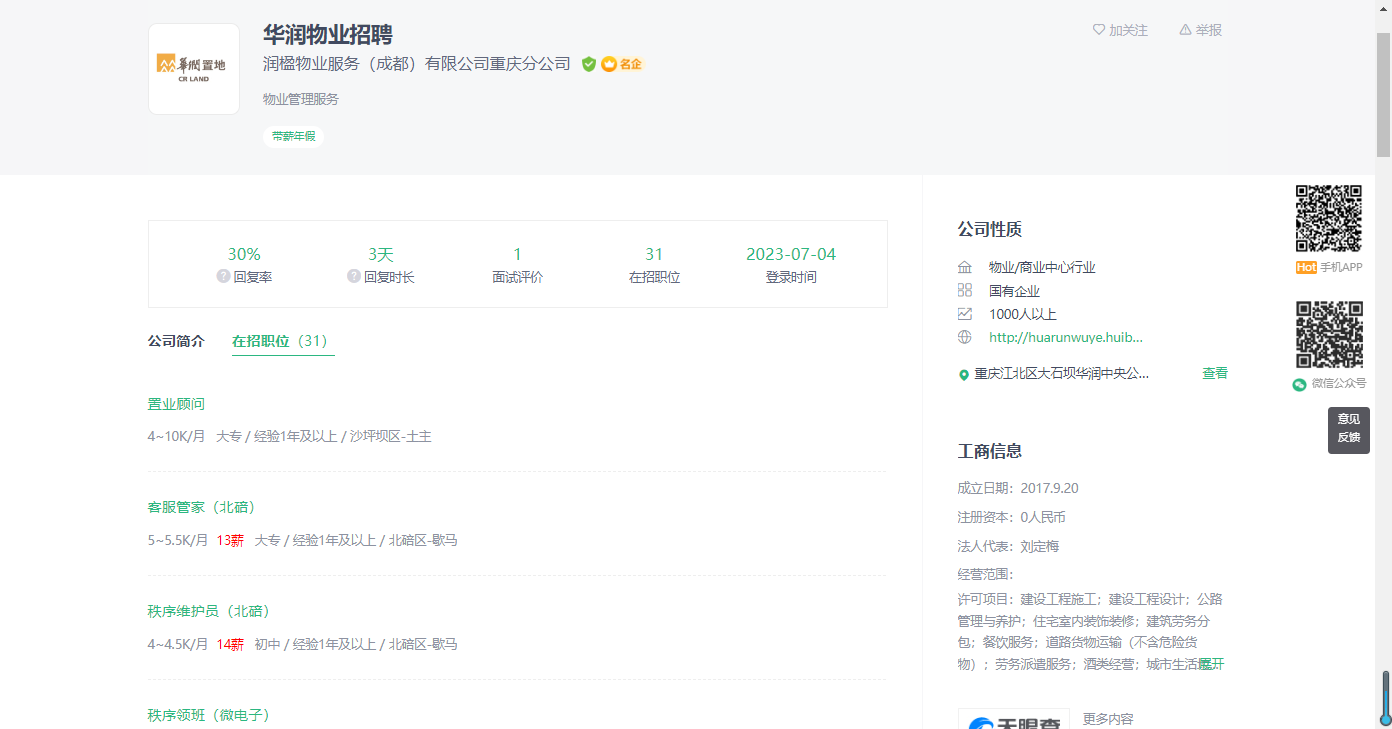Click 4~10K/月 salary of 置业顾问
1392x729 pixels.
click(x=177, y=436)
